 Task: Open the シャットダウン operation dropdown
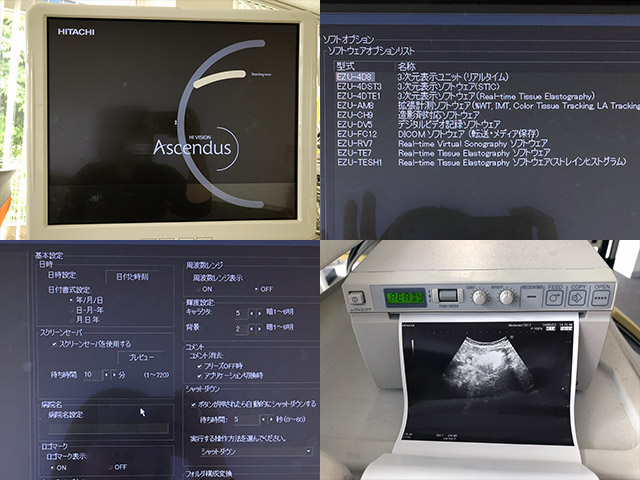tap(256, 451)
